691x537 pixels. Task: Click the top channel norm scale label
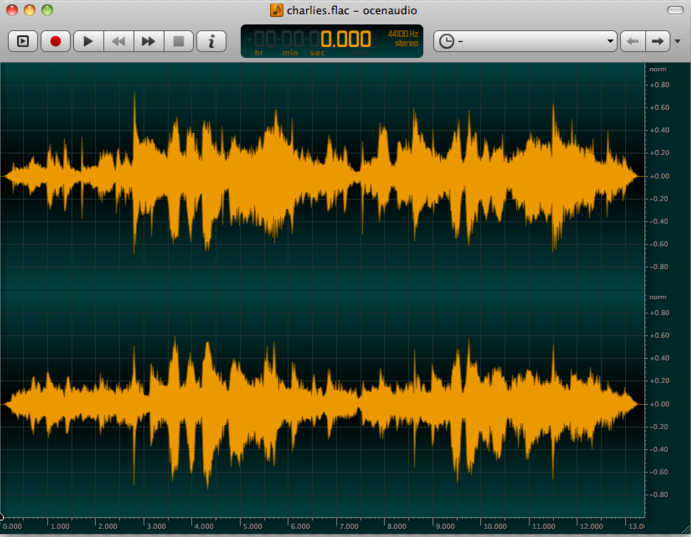(x=658, y=69)
